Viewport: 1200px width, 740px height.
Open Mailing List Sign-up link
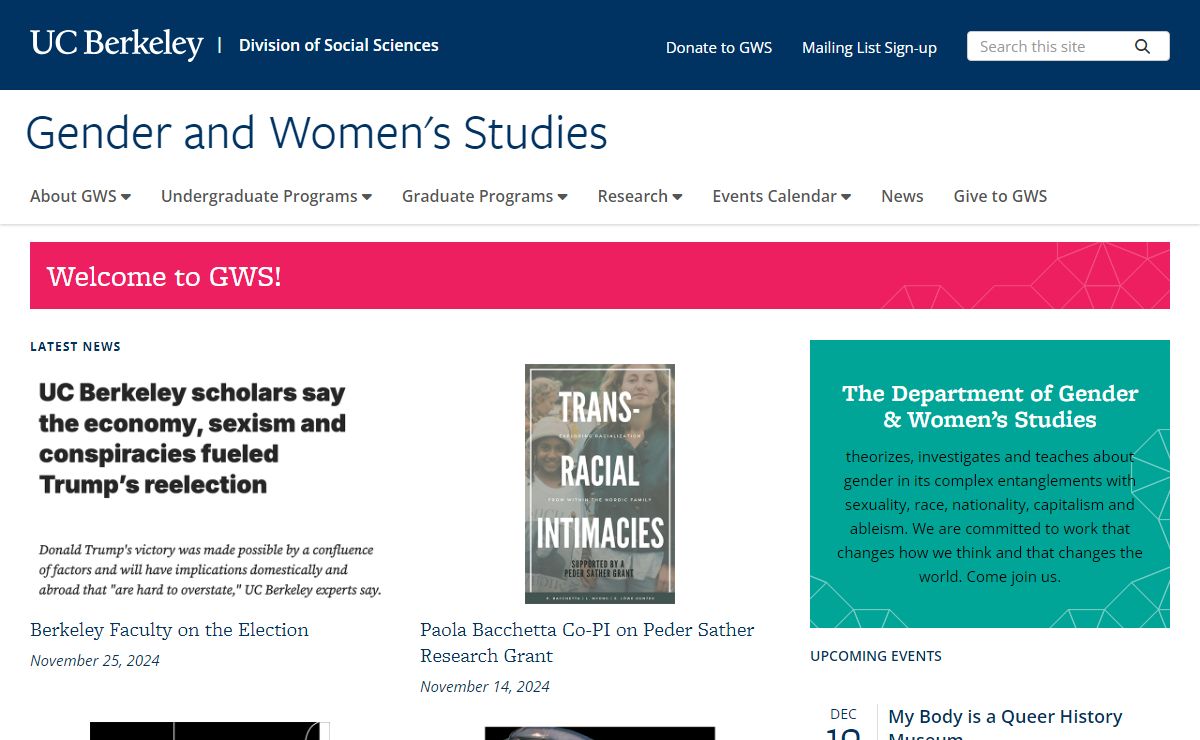click(x=869, y=48)
